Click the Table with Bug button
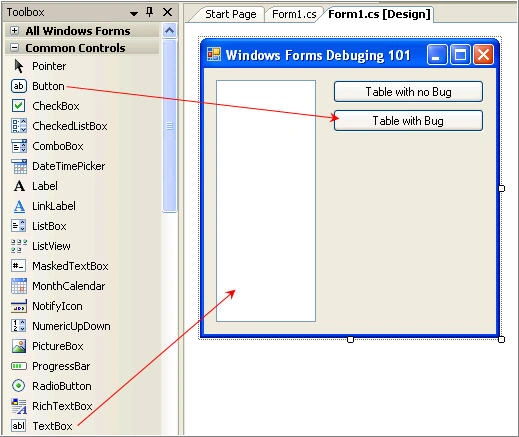 click(x=408, y=120)
